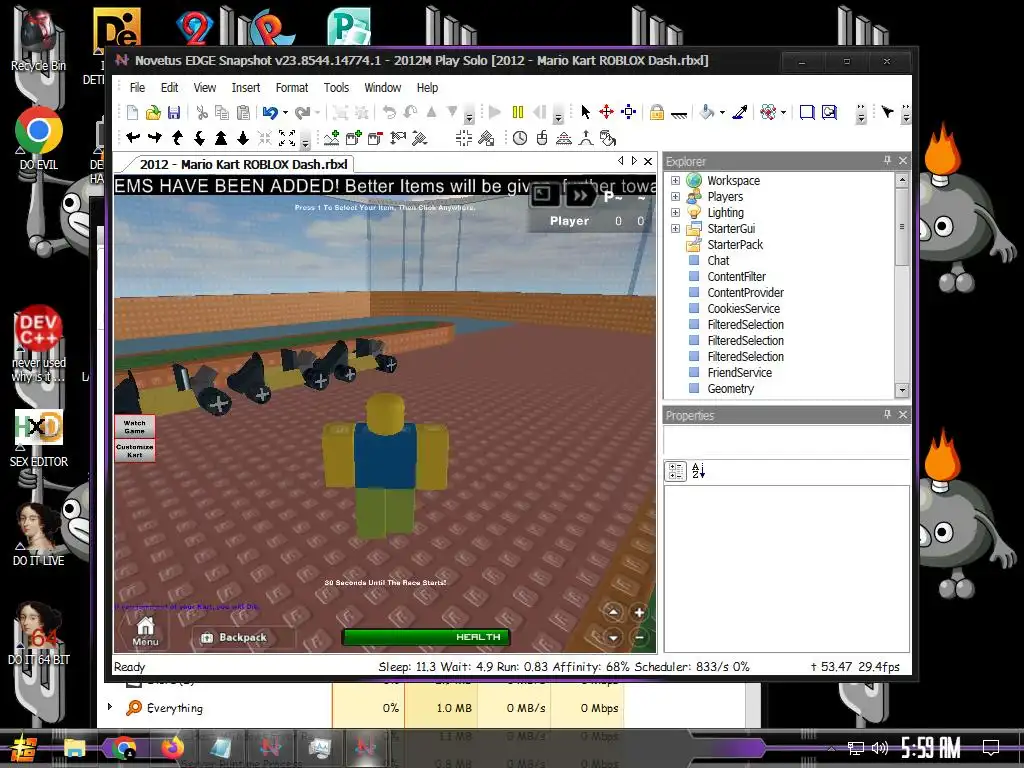1024x768 pixels.
Task: Open the Help menu
Action: [x=427, y=88]
